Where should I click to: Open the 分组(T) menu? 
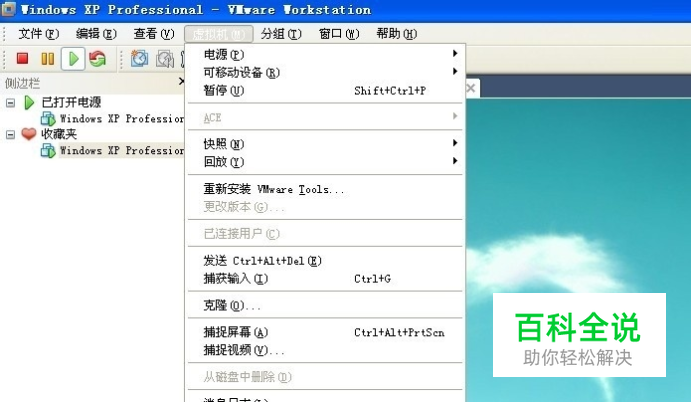tap(281, 34)
